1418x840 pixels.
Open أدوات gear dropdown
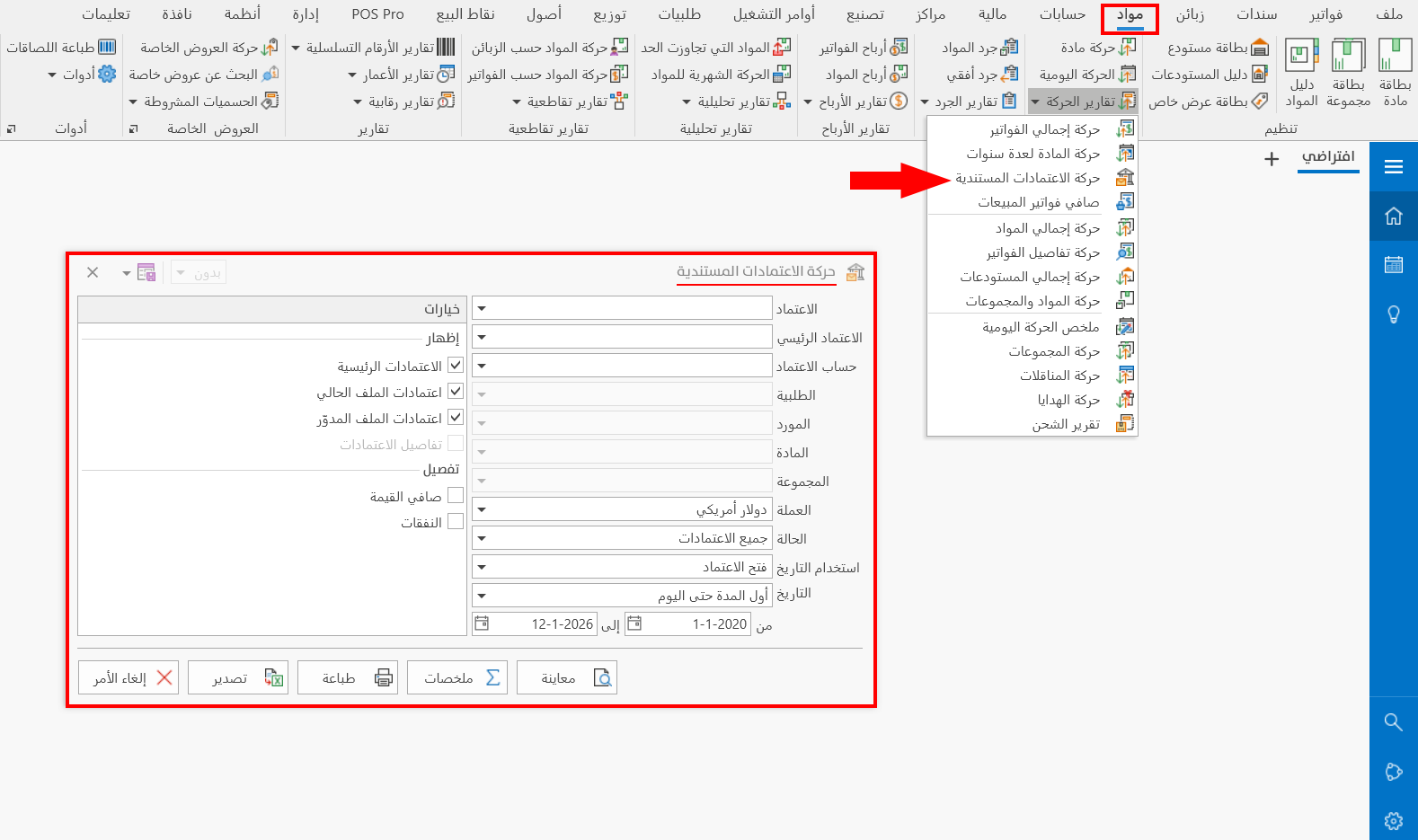point(82,75)
